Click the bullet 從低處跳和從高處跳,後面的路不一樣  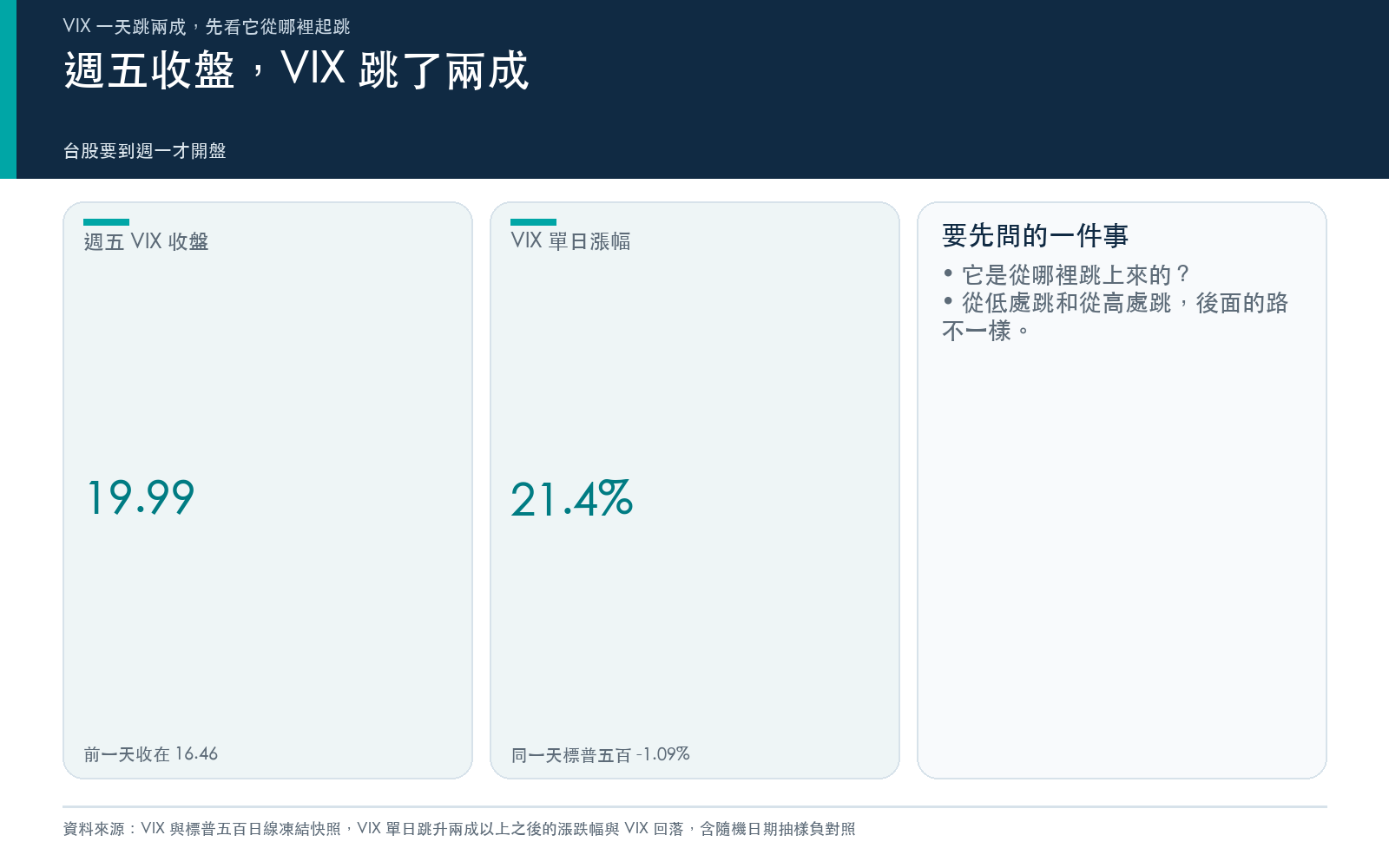click(1116, 317)
